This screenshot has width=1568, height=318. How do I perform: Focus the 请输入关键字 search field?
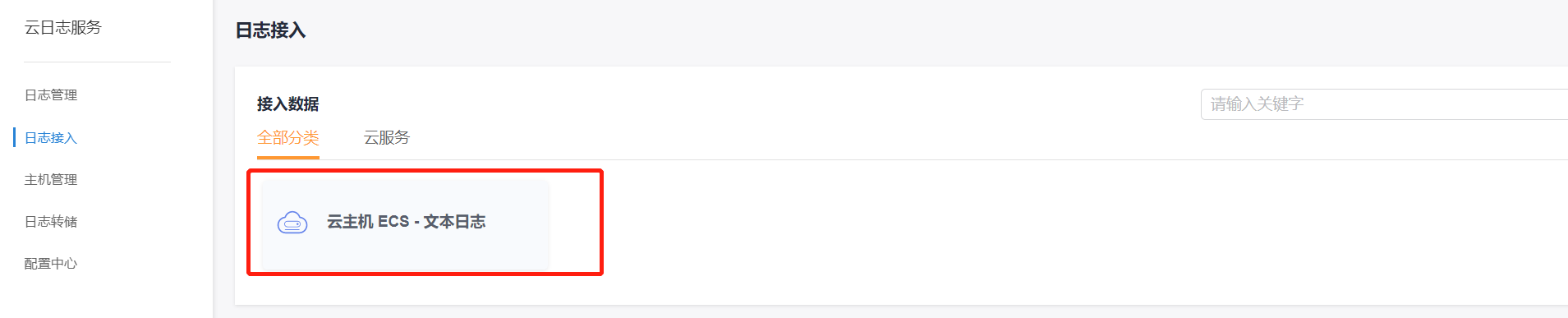(1384, 104)
